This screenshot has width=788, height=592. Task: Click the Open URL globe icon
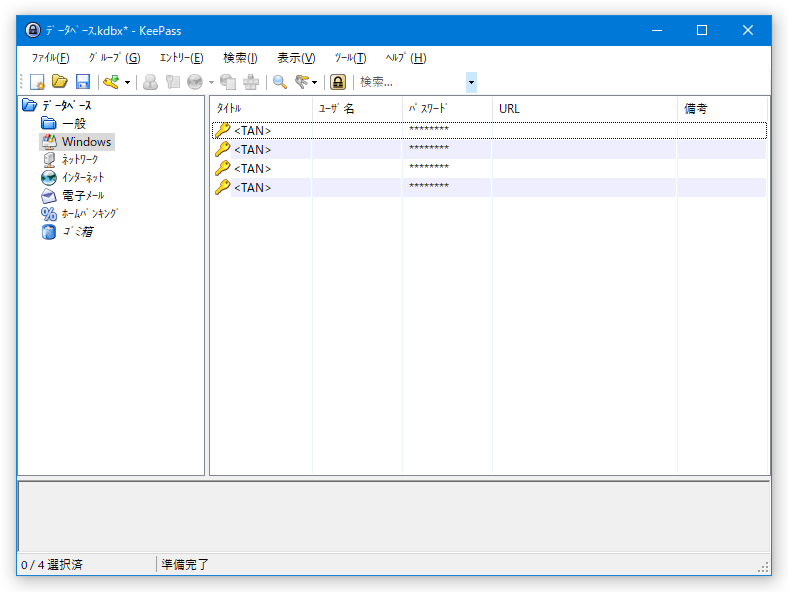pyautogui.click(x=195, y=82)
